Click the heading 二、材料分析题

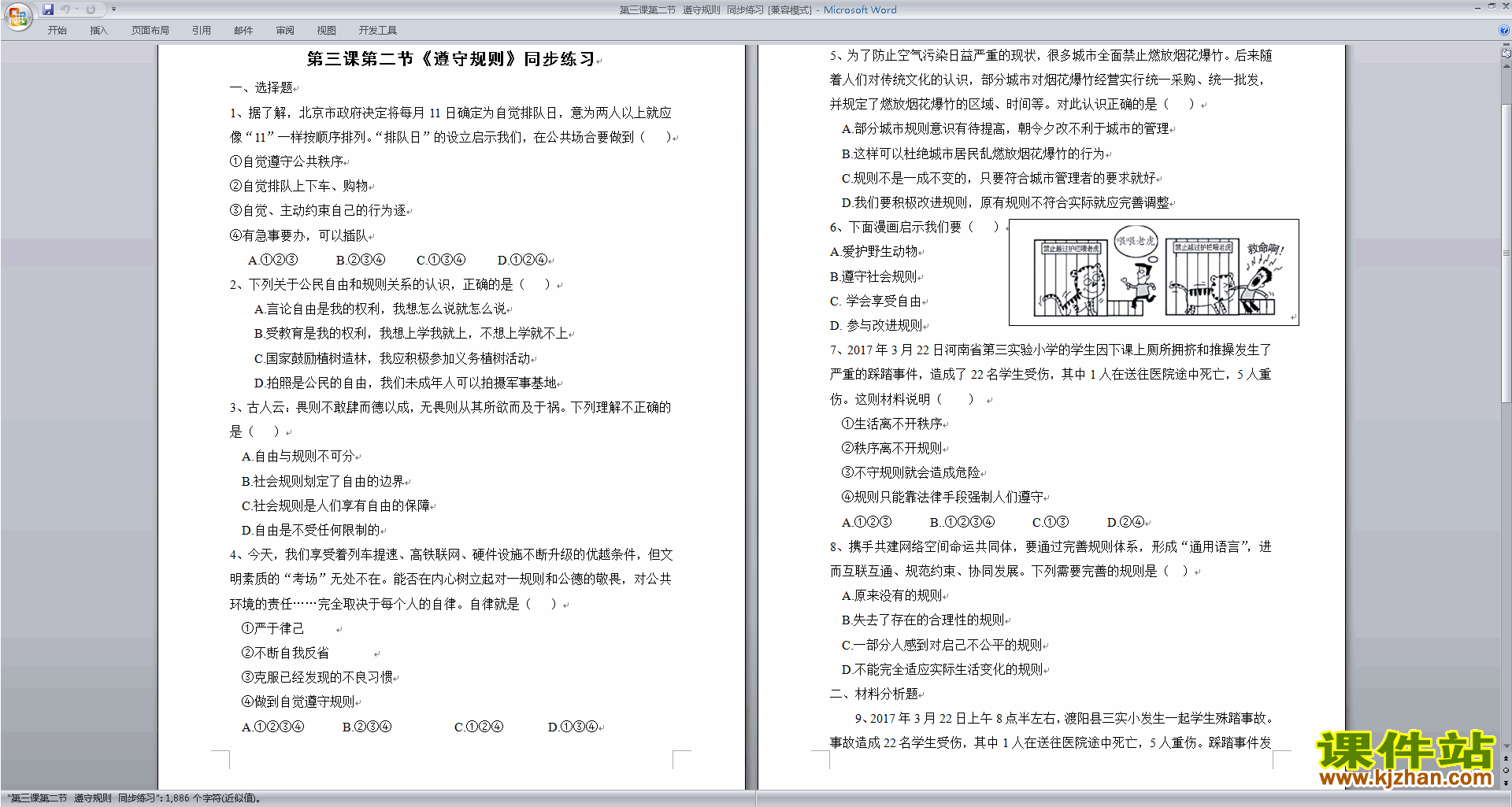click(874, 694)
